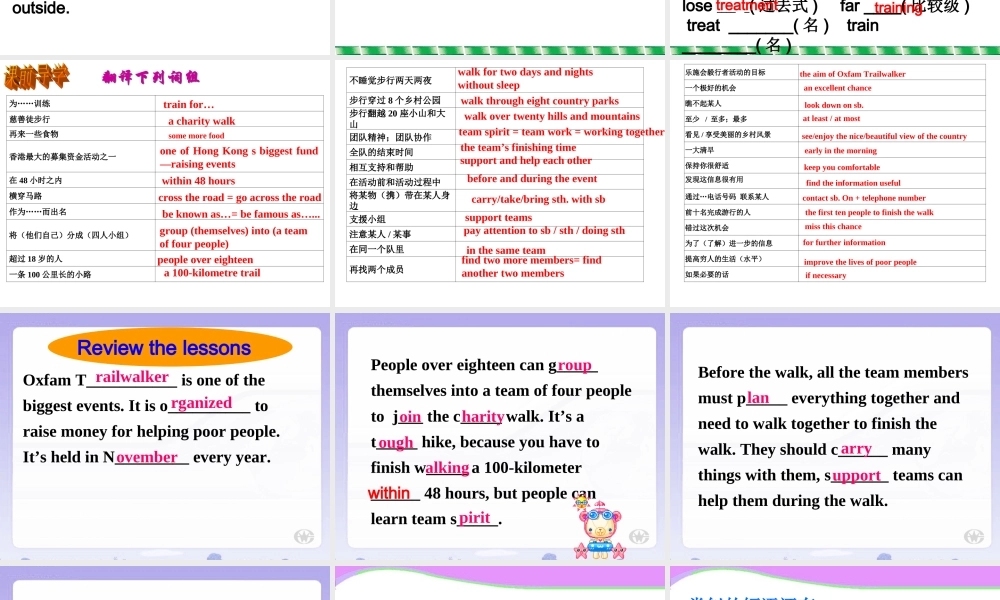Click the blank answer 'railwalker' on the Review slide
1000x600 pixels.
pos(131,377)
